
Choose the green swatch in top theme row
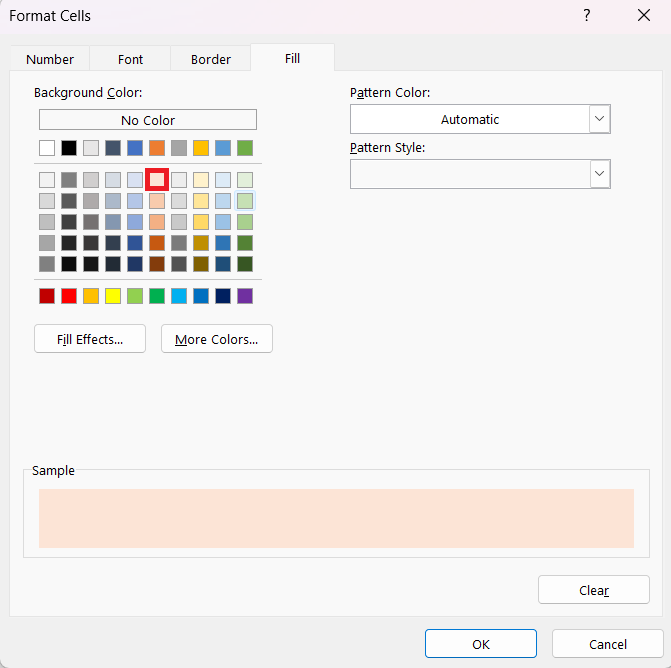point(245,148)
